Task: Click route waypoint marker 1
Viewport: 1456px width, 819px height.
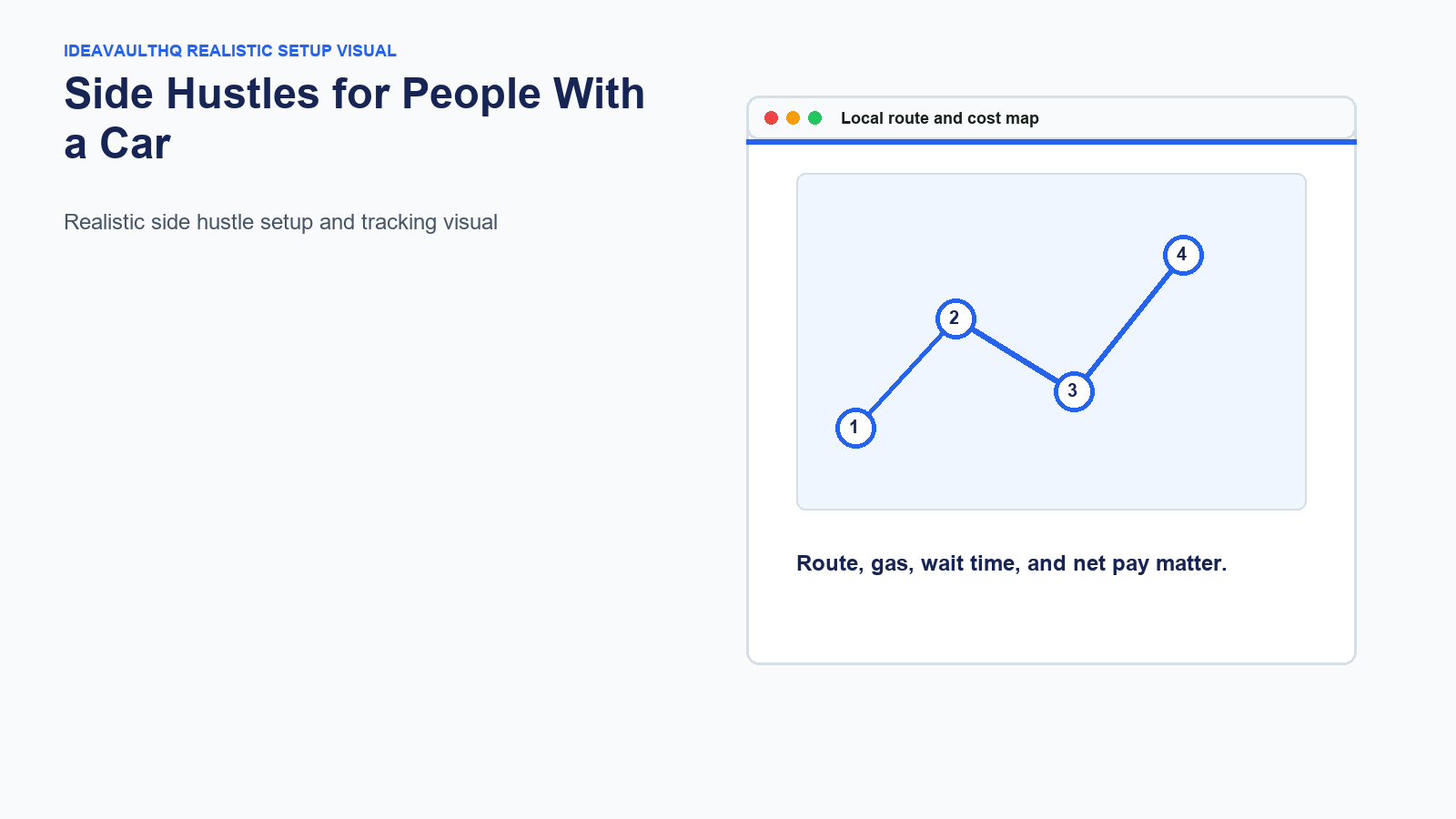Action: (855, 428)
